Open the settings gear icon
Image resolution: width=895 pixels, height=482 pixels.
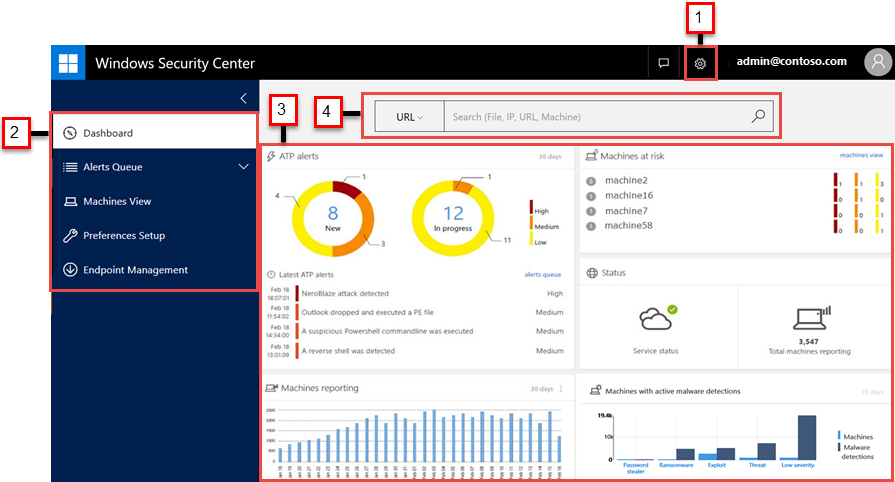pos(700,63)
